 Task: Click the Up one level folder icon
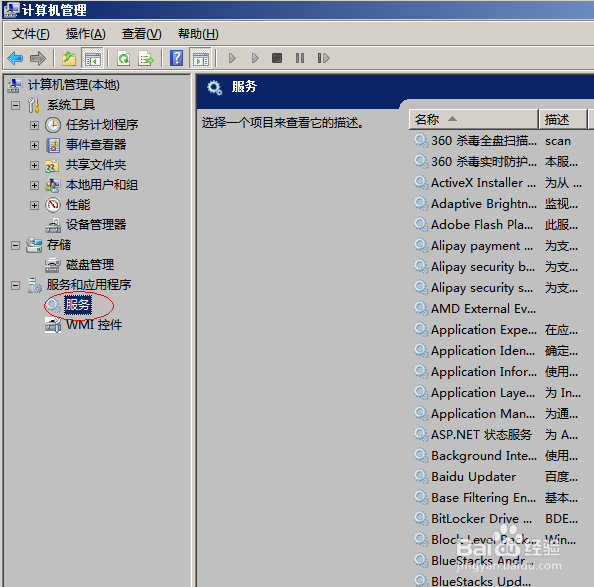[69, 58]
